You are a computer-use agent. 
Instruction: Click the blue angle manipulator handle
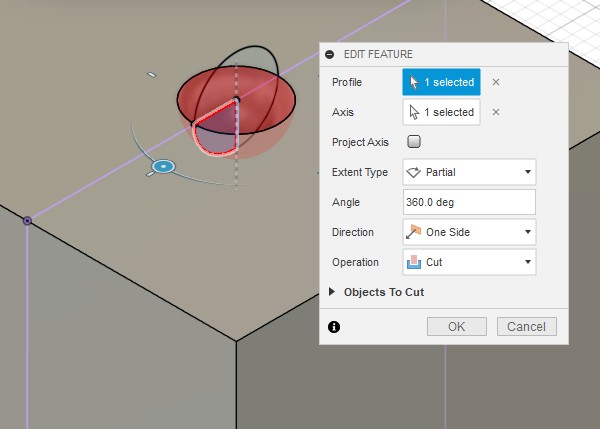click(x=163, y=166)
